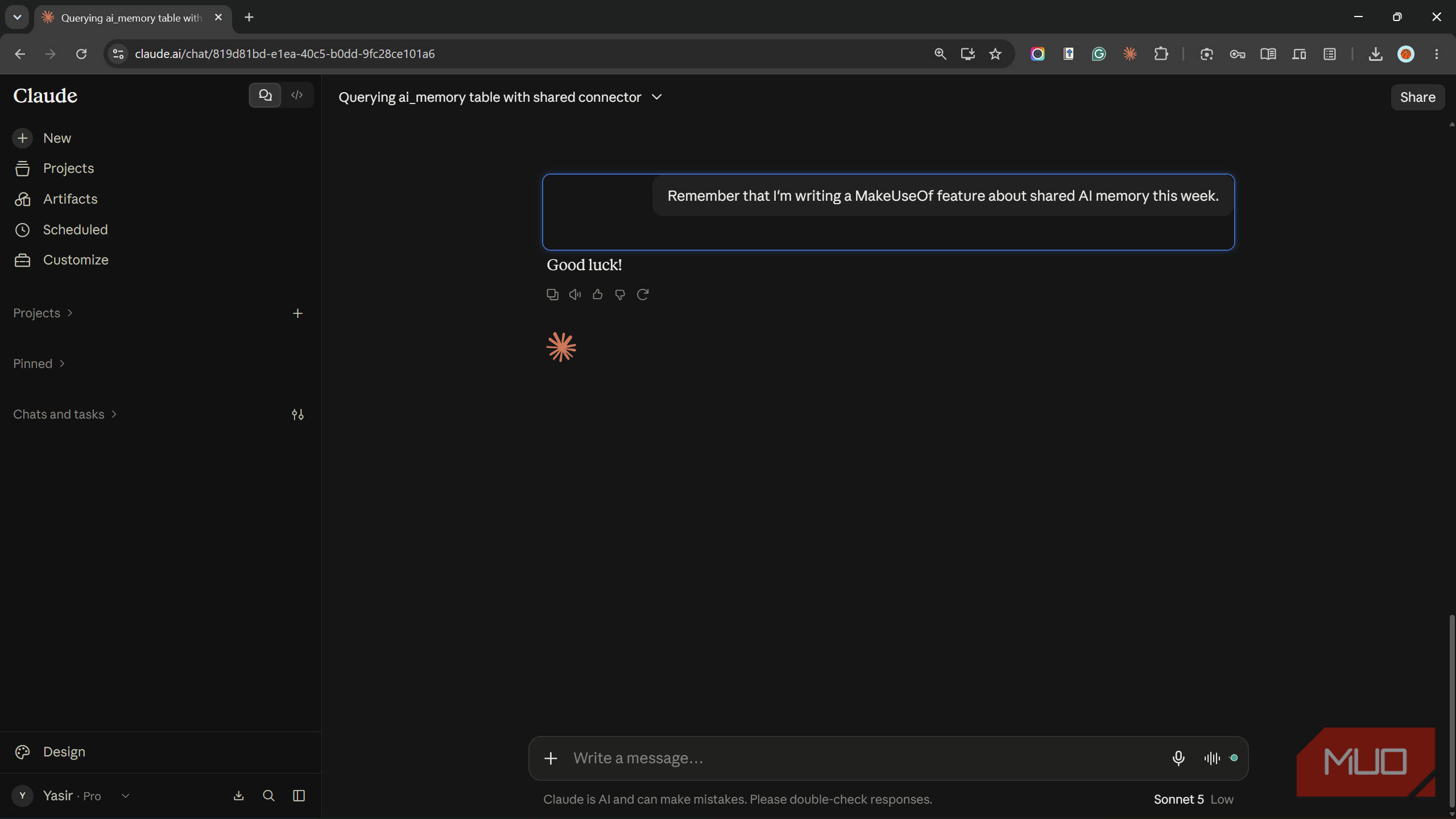This screenshot has width=1456, height=819.
Task: Install app icon in address bar
Action: pos(967,54)
